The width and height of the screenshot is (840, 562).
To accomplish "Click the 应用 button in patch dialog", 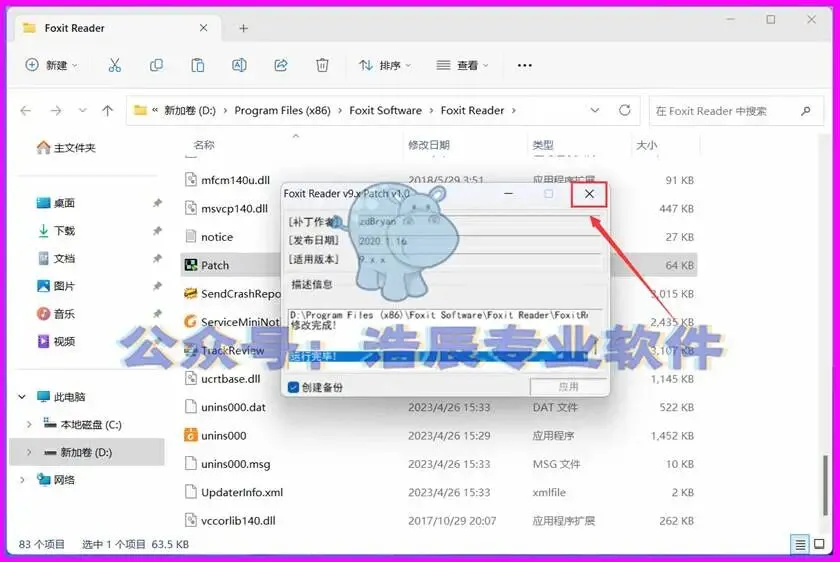I will pyautogui.click(x=568, y=387).
